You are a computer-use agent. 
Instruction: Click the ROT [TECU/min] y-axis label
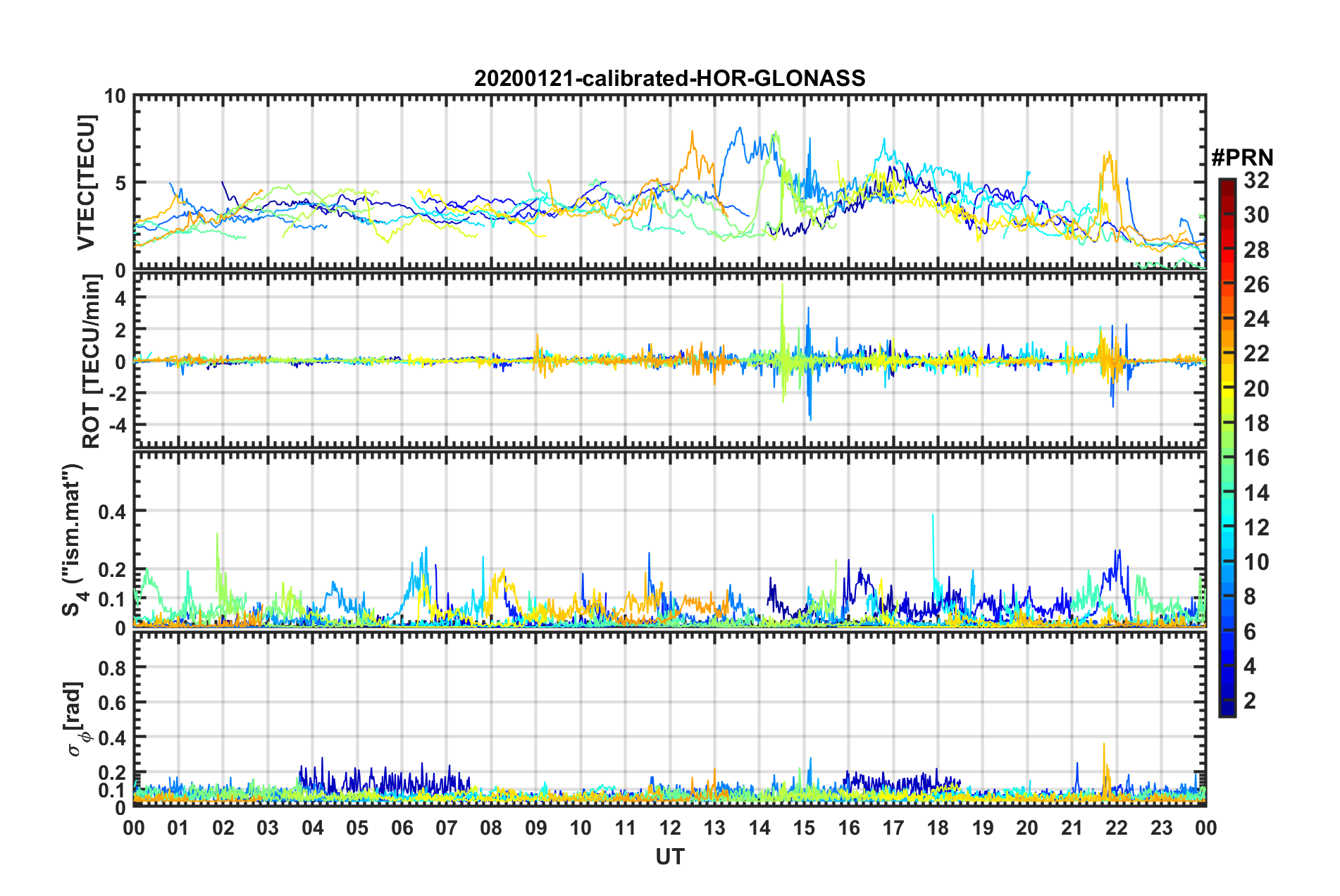click(x=92, y=361)
